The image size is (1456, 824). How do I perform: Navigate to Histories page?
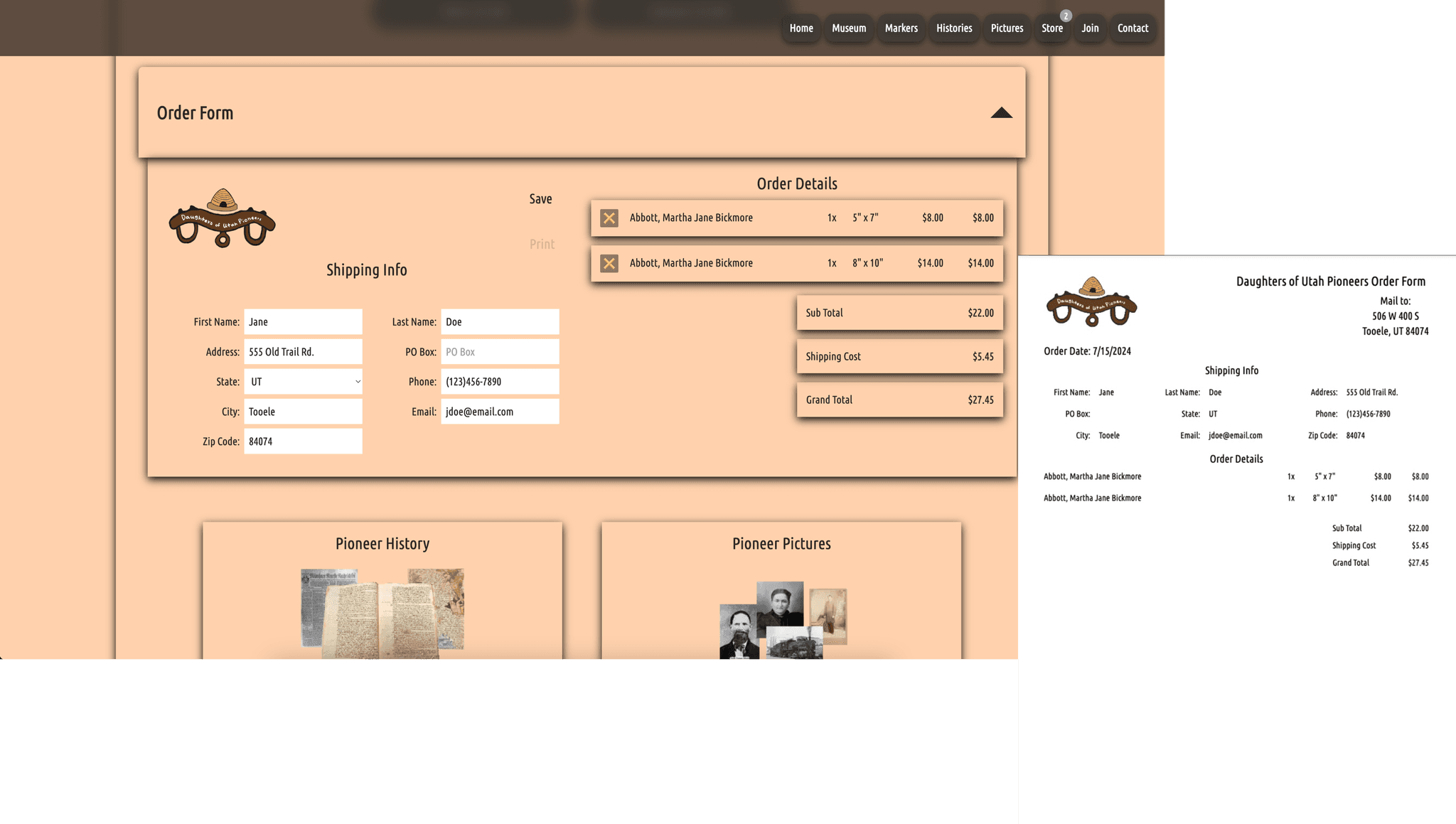(x=954, y=28)
